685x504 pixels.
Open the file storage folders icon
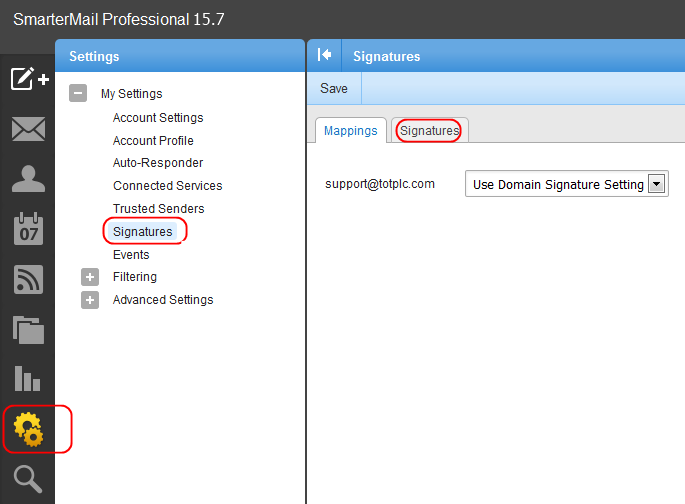[x=28, y=330]
